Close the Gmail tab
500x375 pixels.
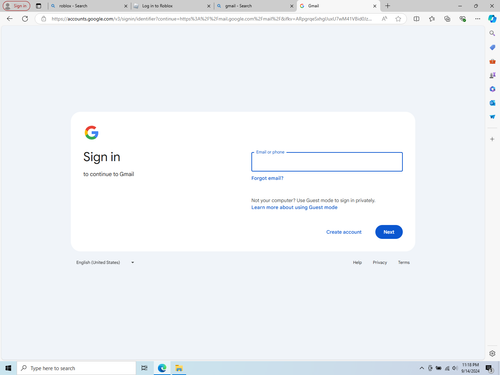point(375,6)
